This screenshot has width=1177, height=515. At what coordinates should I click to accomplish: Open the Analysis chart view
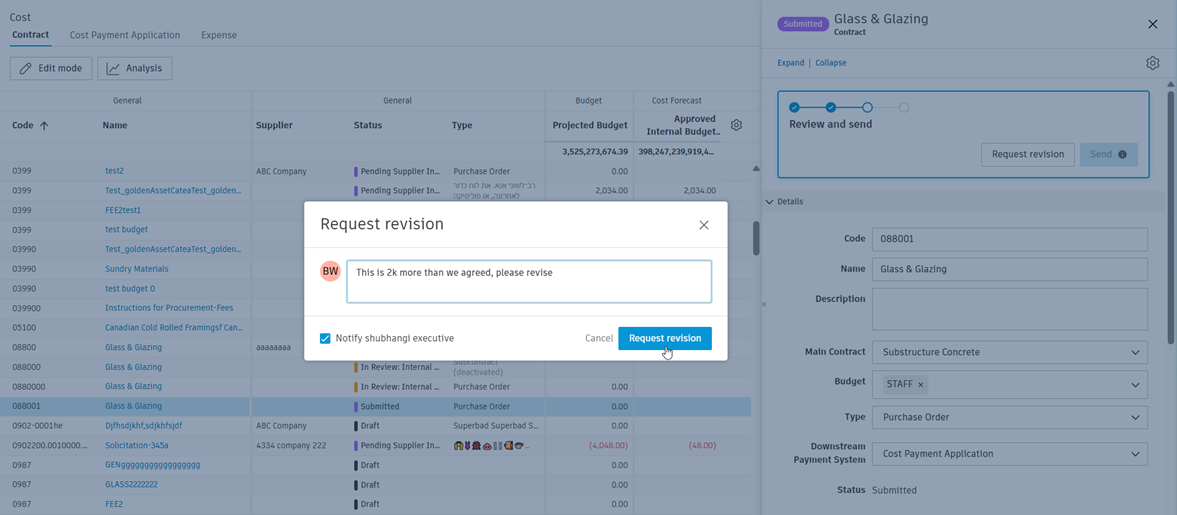(135, 68)
